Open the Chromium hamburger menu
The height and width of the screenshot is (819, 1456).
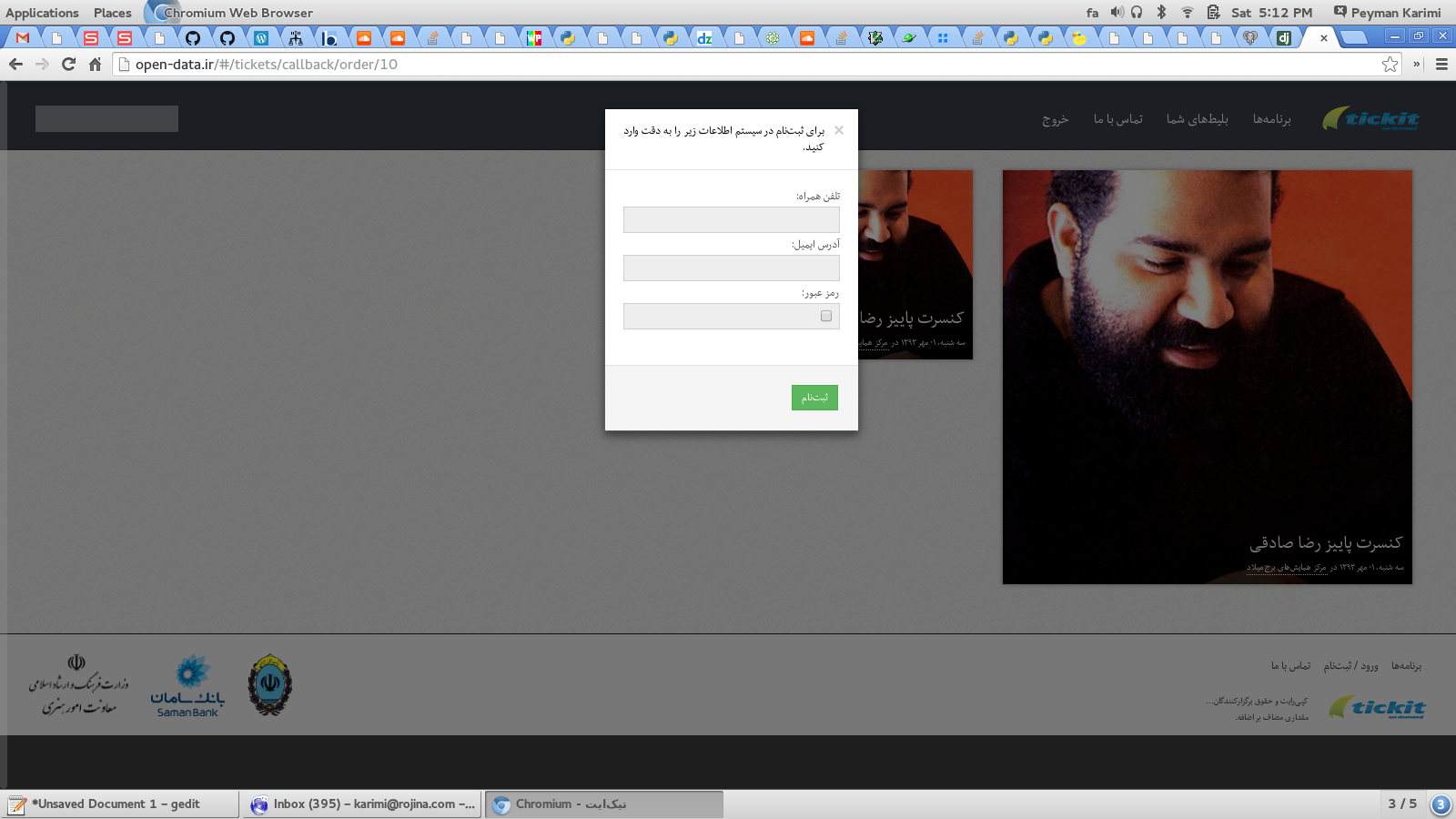point(1441,65)
